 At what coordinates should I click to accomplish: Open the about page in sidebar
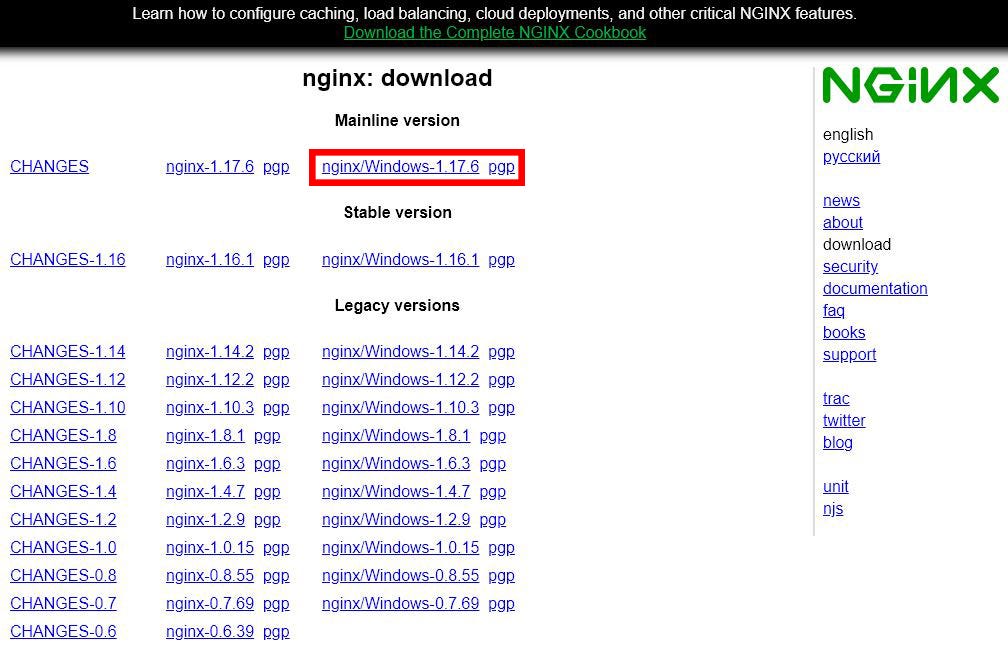(843, 223)
